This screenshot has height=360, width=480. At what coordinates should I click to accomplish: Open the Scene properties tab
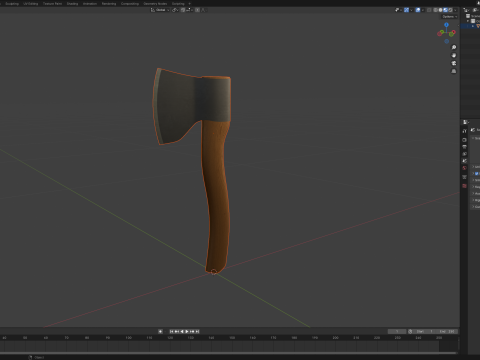point(464,161)
